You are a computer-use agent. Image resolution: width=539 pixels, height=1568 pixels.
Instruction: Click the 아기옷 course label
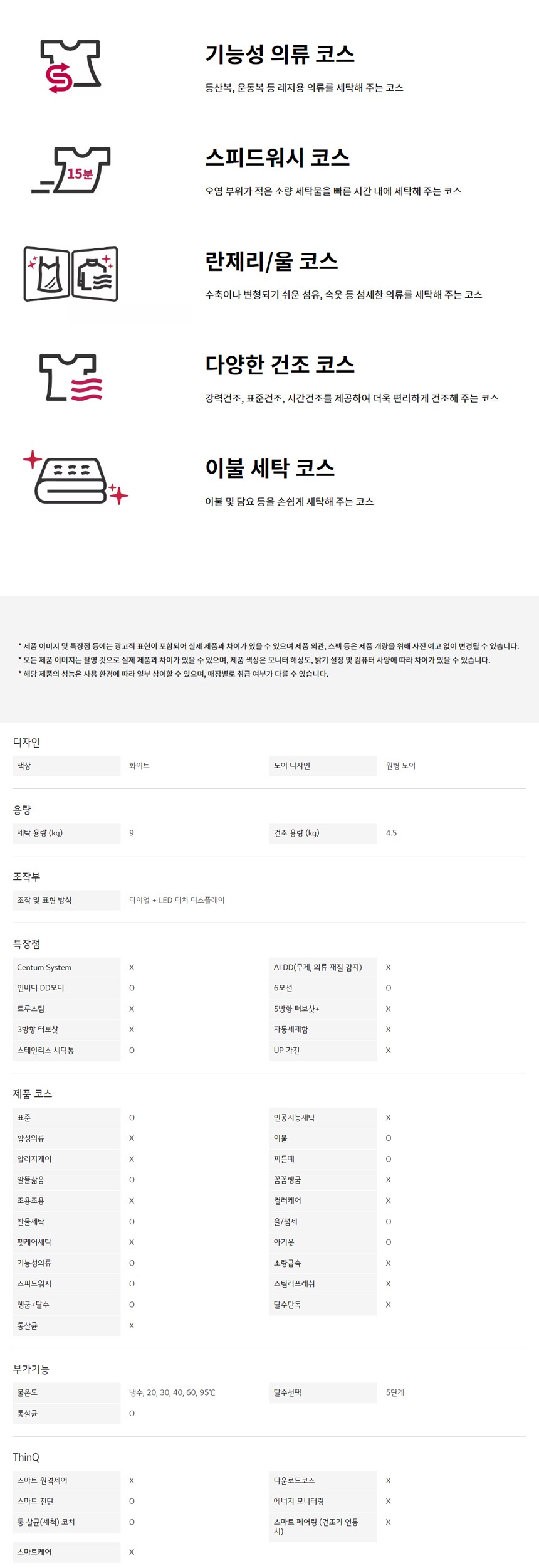pos(323,1242)
